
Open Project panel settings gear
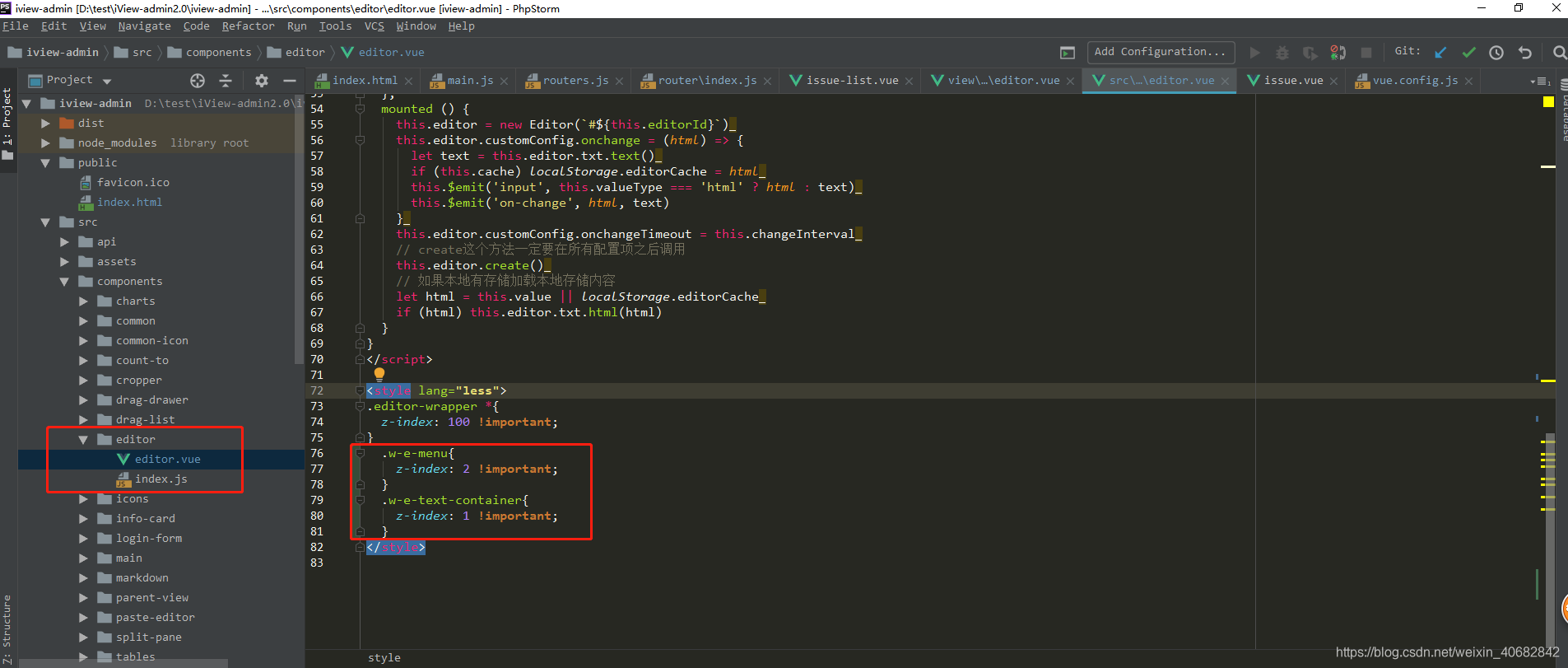coord(262,81)
